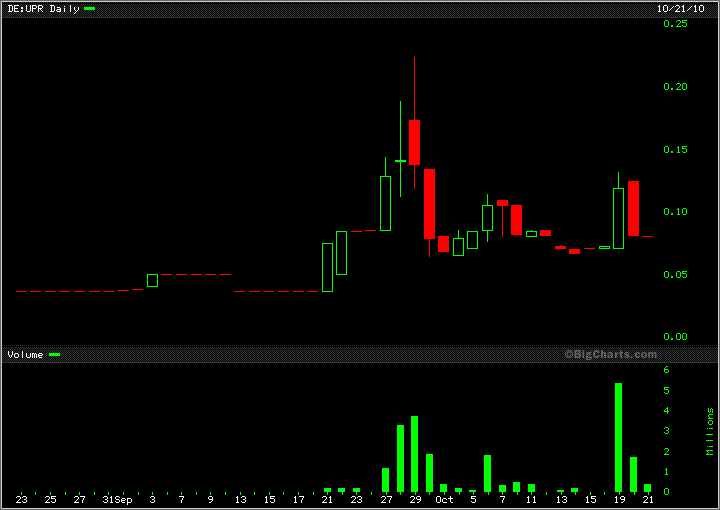Viewport: 720px width, 510px height.
Task: Click the vertical Millions axis label
Action: [x=710, y=431]
